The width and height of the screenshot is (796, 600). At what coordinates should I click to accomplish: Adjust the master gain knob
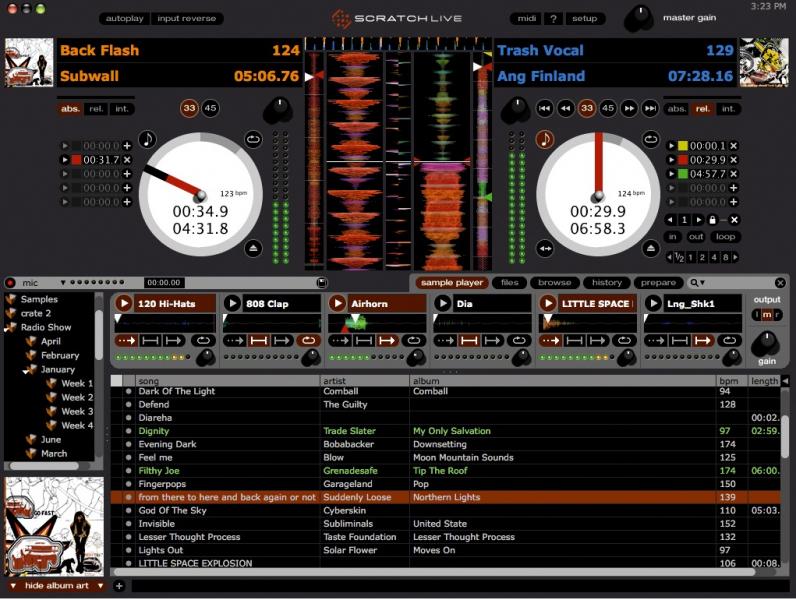point(638,18)
